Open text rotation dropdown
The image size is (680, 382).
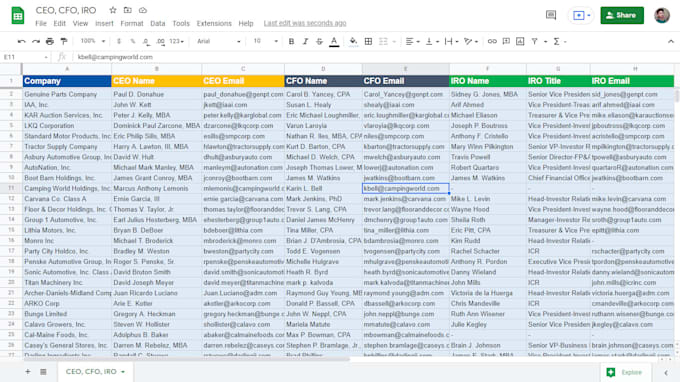coord(471,41)
